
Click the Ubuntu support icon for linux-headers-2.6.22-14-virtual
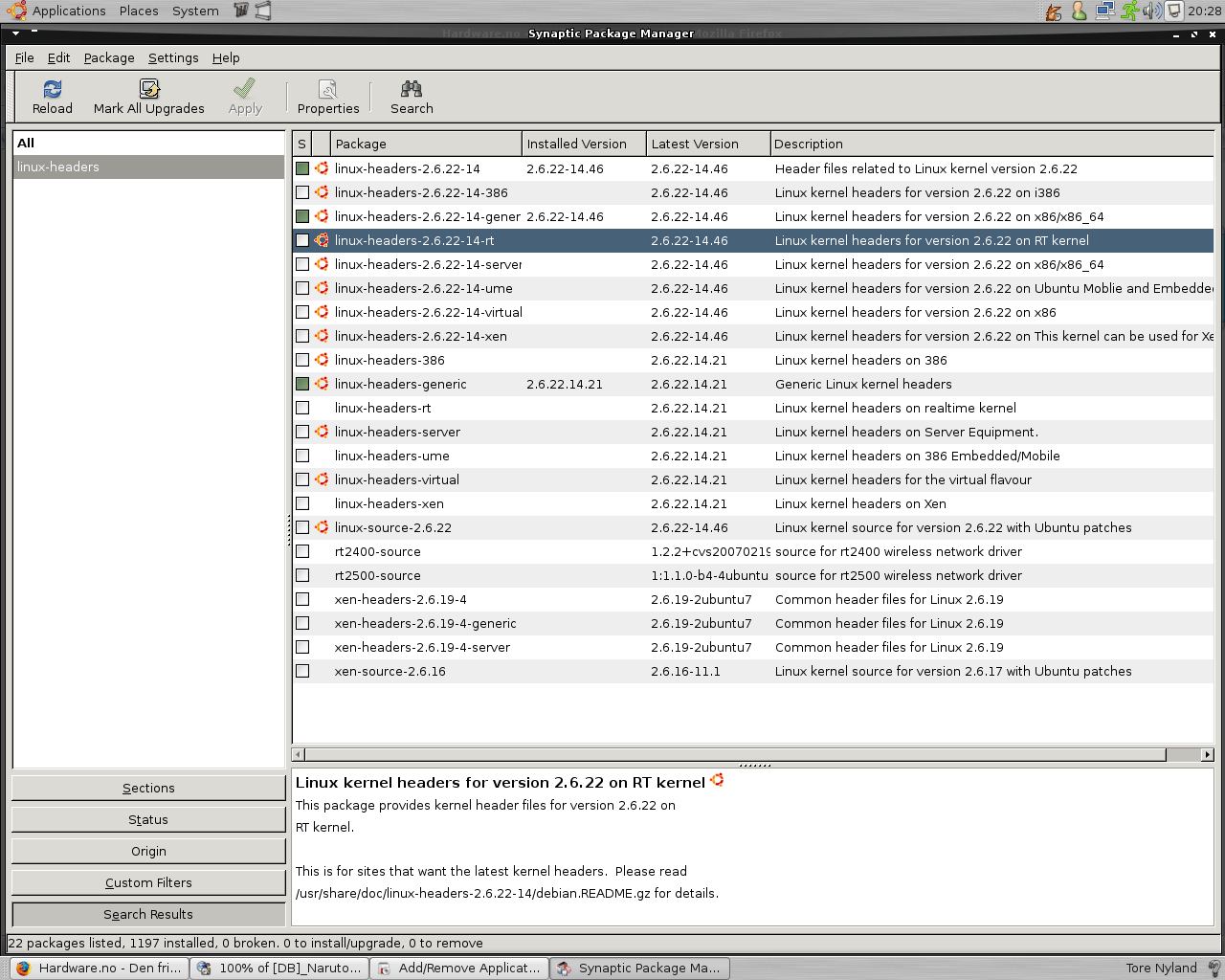click(322, 312)
